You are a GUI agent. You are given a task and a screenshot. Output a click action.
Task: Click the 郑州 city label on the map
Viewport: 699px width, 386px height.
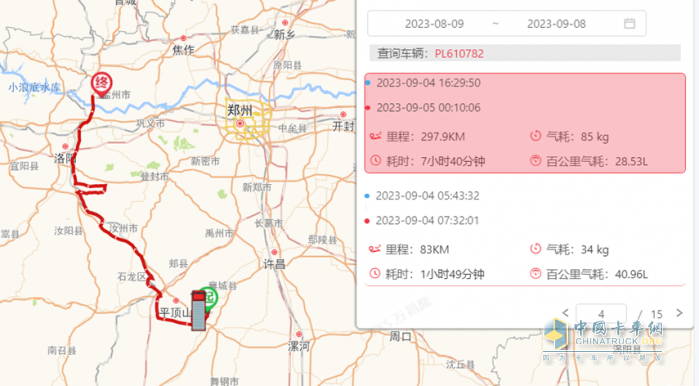240,111
